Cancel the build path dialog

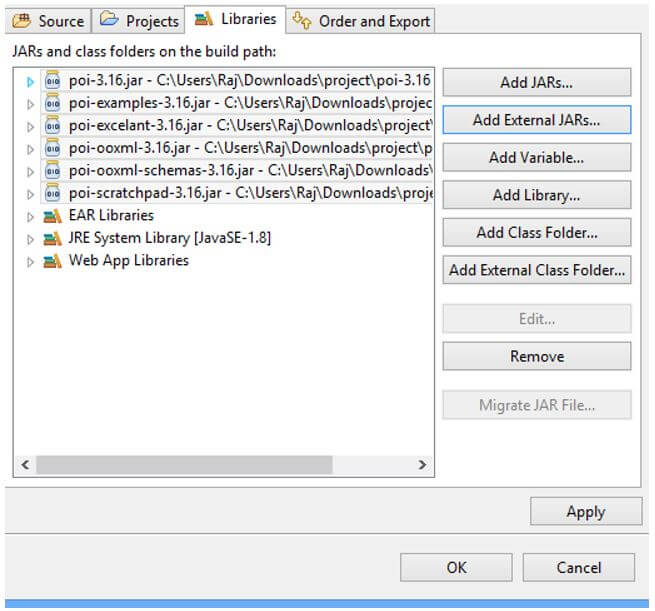(579, 568)
